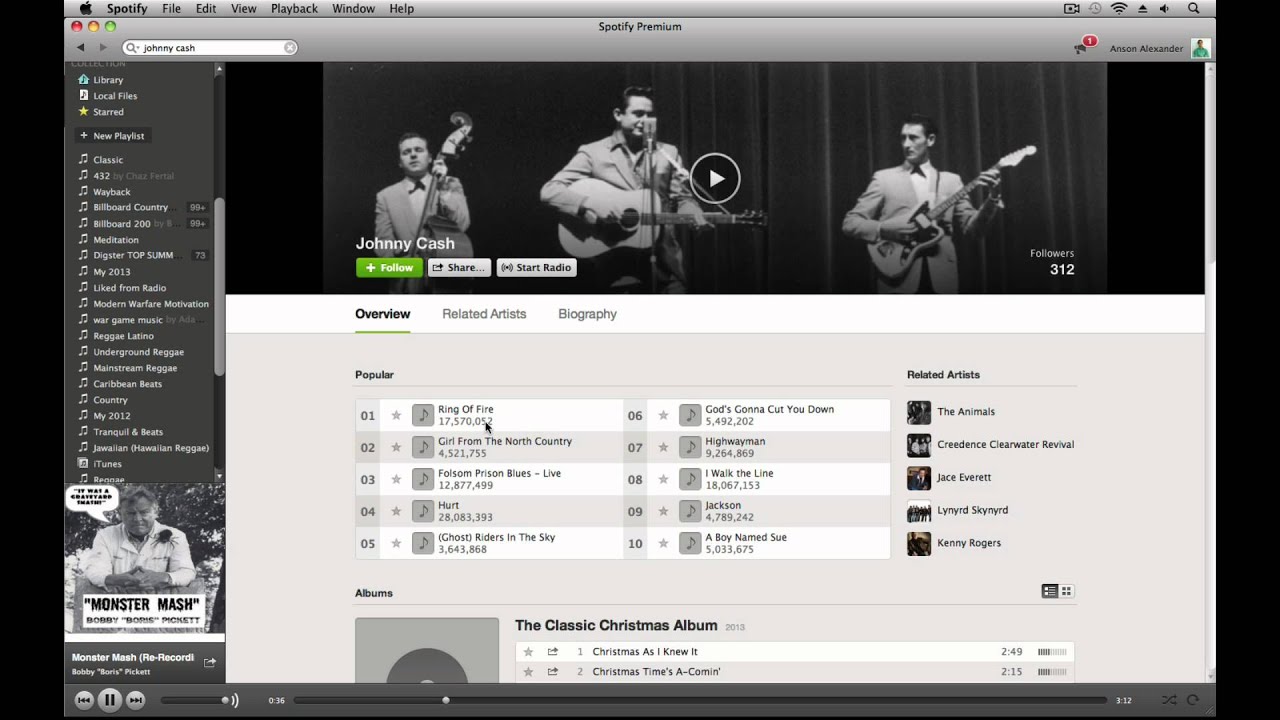Pause the current playback
The height and width of the screenshot is (720, 1280).
(x=110, y=700)
